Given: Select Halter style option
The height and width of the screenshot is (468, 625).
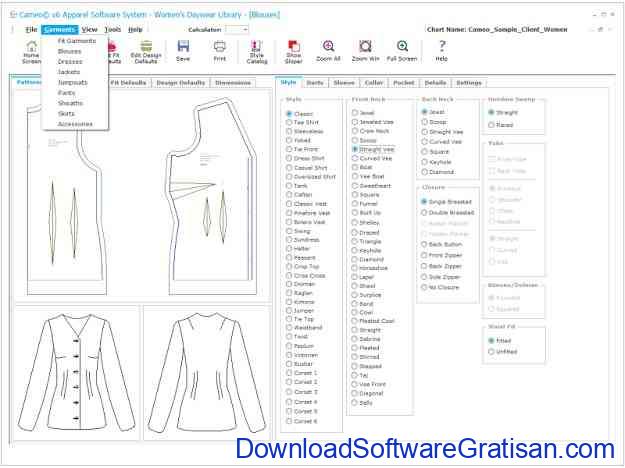Looking at the screenshot, I should tap(298, 248).
